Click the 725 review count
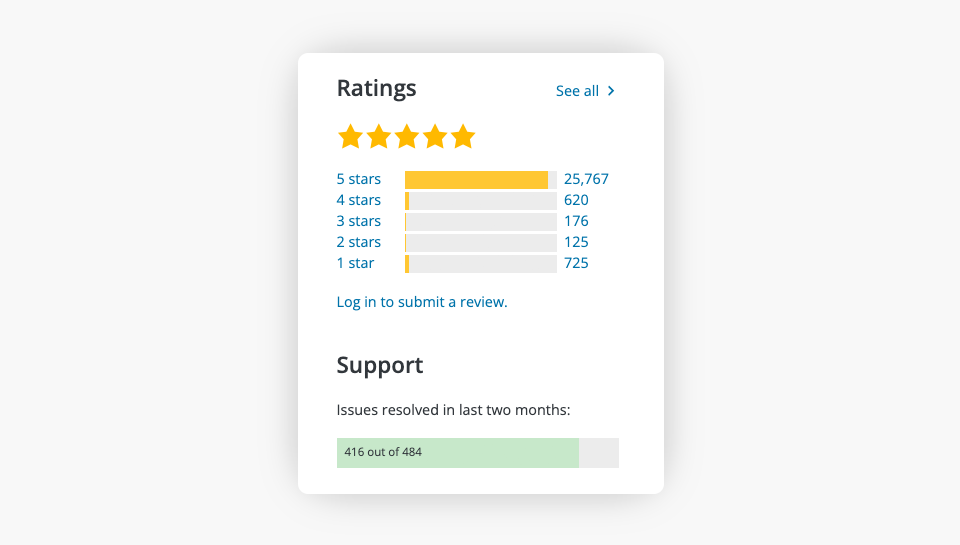Screen dimensions: 960x545 tap(576, 263)
